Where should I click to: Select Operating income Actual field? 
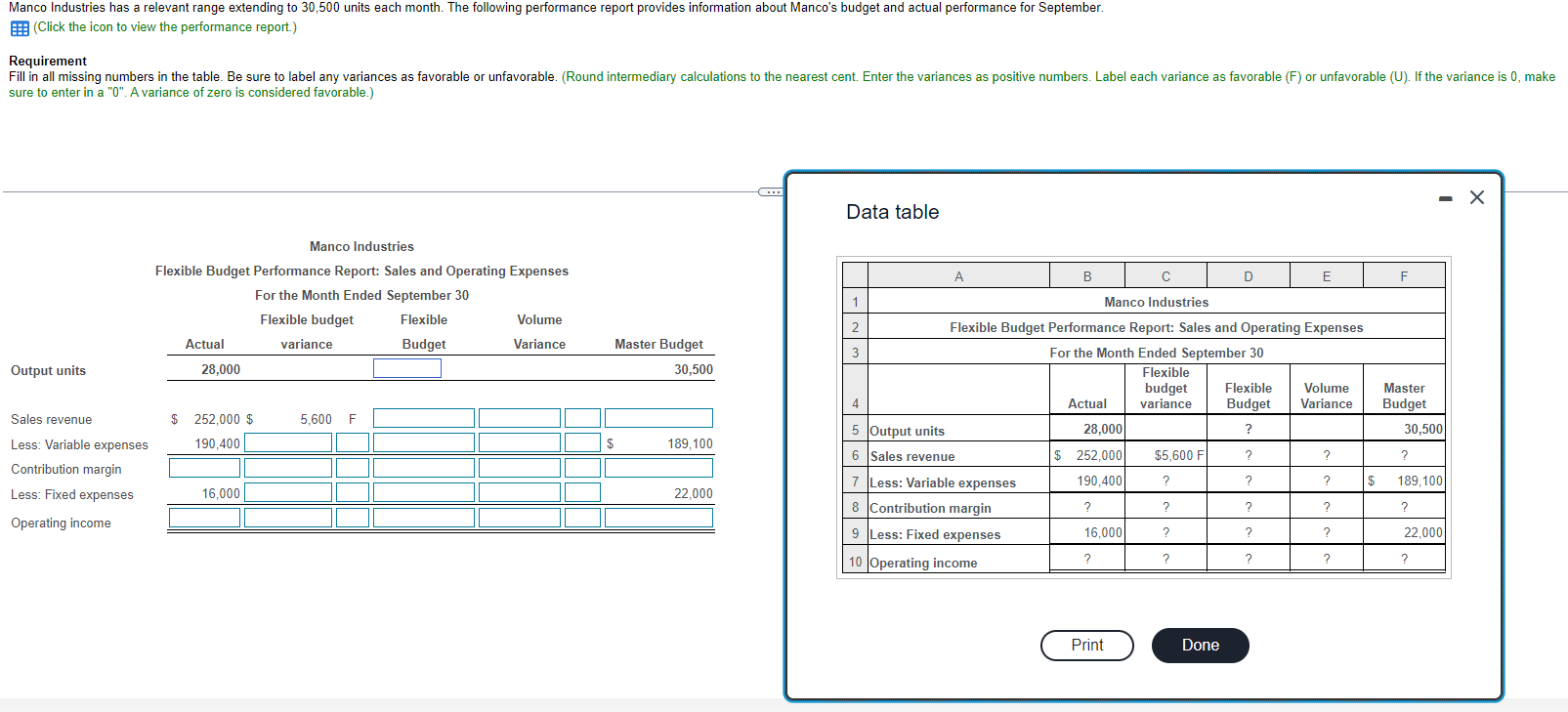click(204, 518)
